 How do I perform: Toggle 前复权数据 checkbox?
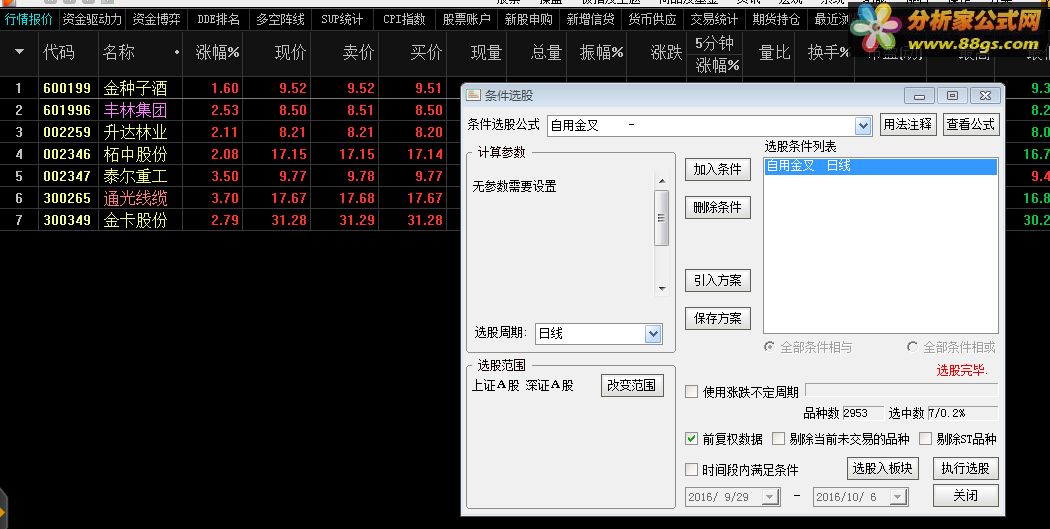point(692,439)
